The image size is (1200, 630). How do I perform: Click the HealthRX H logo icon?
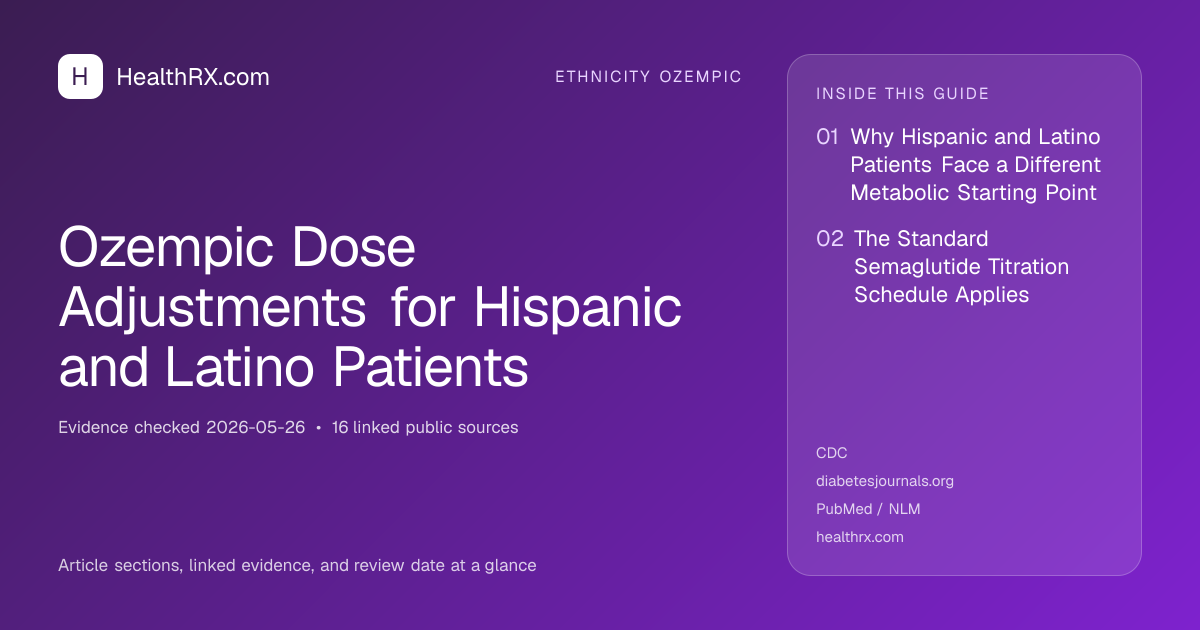[80, 77]
